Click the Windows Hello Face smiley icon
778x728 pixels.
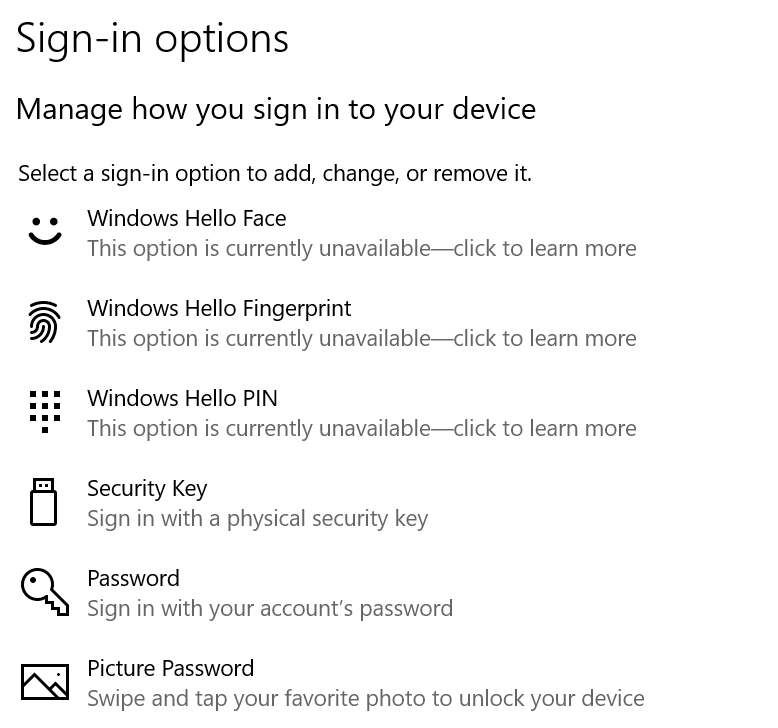tap(45, 231)
